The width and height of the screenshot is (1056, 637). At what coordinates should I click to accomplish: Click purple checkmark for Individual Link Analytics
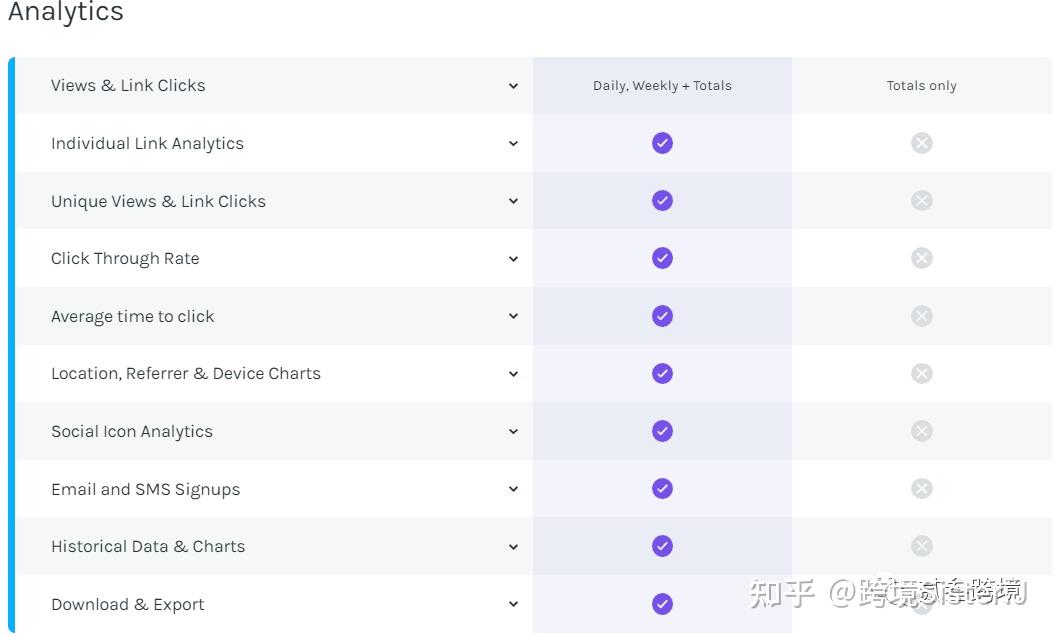coord(662,143)
